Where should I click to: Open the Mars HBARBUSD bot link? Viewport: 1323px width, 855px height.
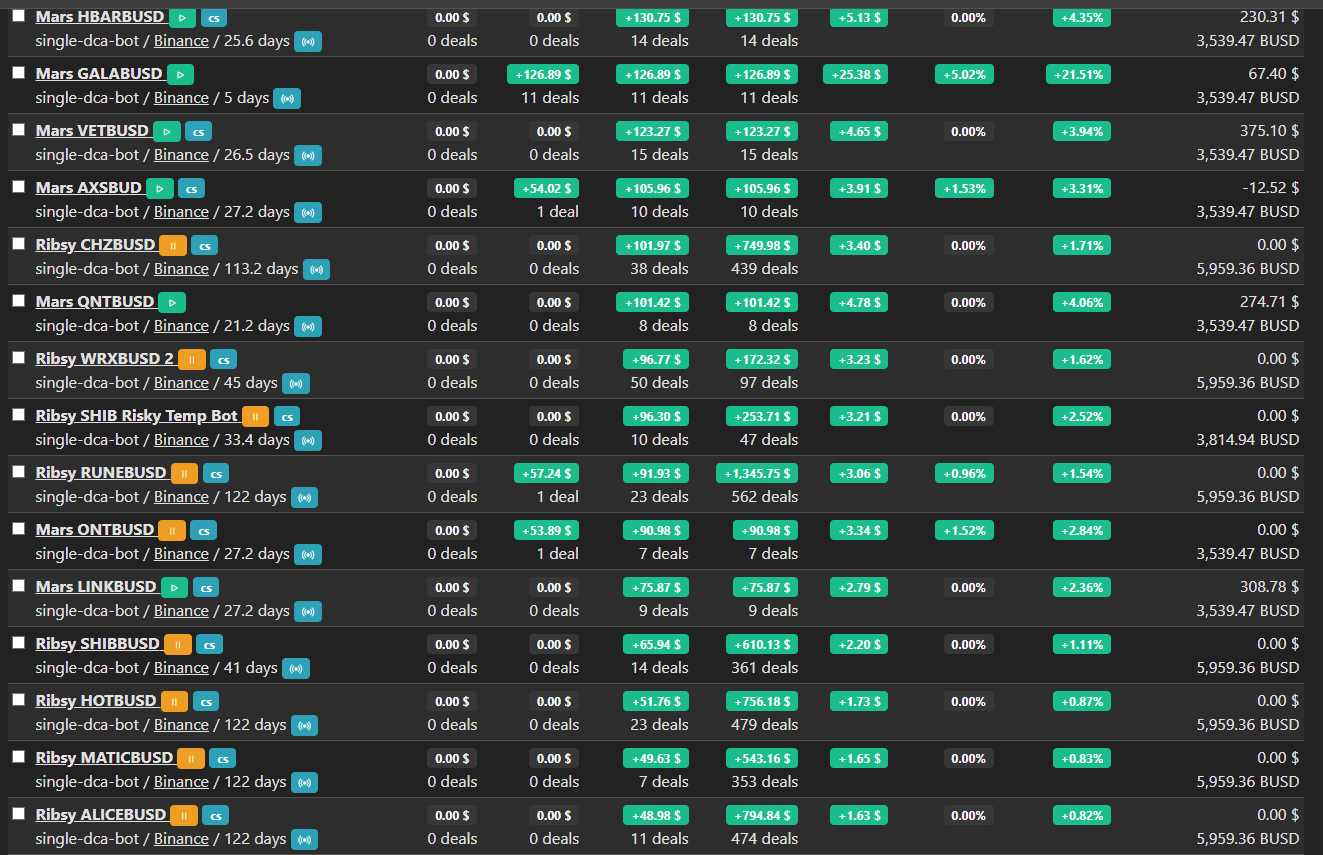click(100, 17)
